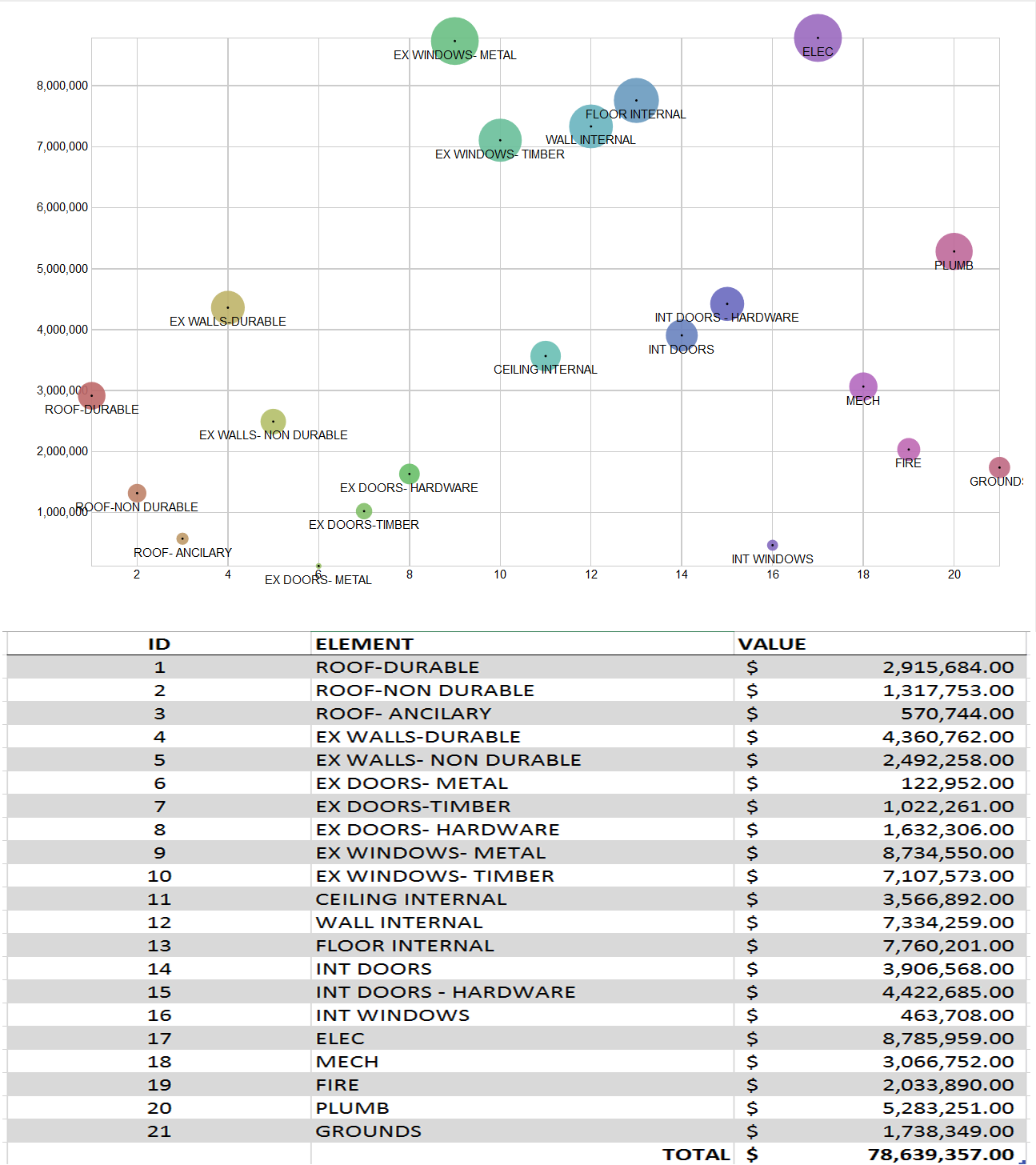Select the ROOF- ANCILARY table cell
The width and height of the screenshot is (1036, 1165).
coord(403,714)
